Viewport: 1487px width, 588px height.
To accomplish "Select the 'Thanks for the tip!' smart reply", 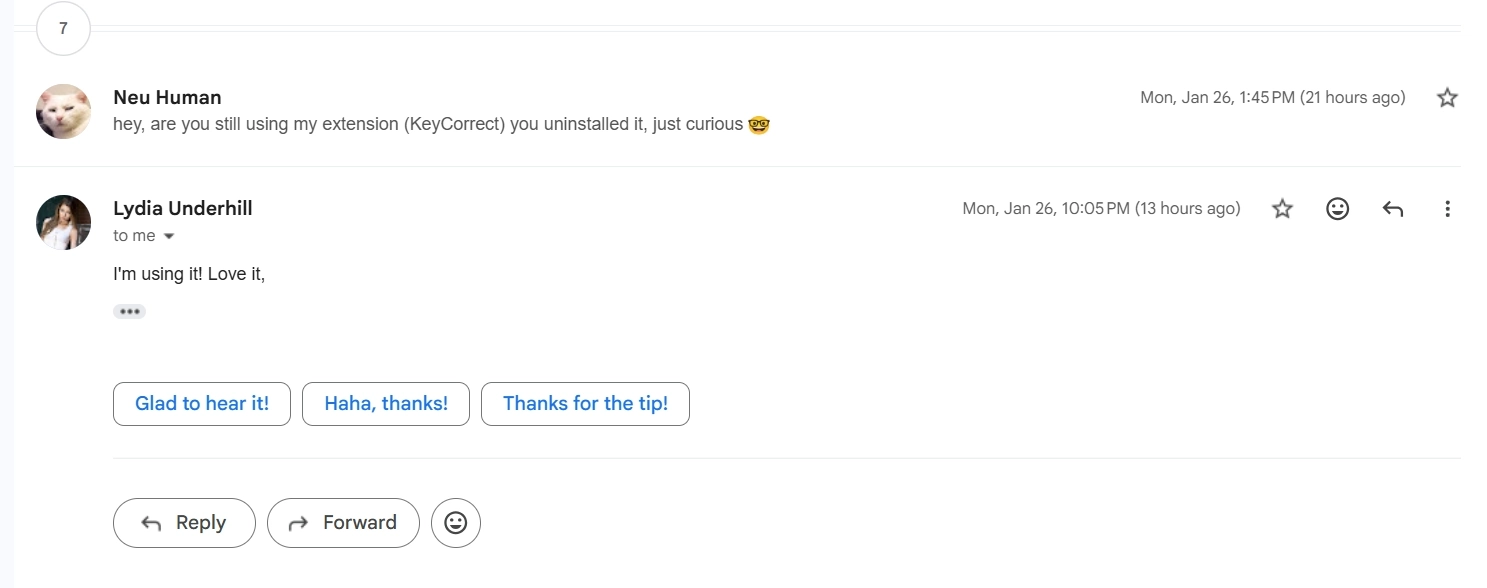I will [x=585, y=403].
